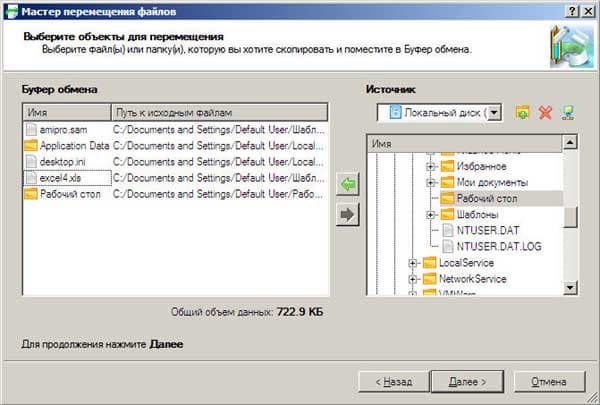Viewport: 600px width, 405px height.
Task: Select the desktop.ini file name
Action: tap(62, 162)
